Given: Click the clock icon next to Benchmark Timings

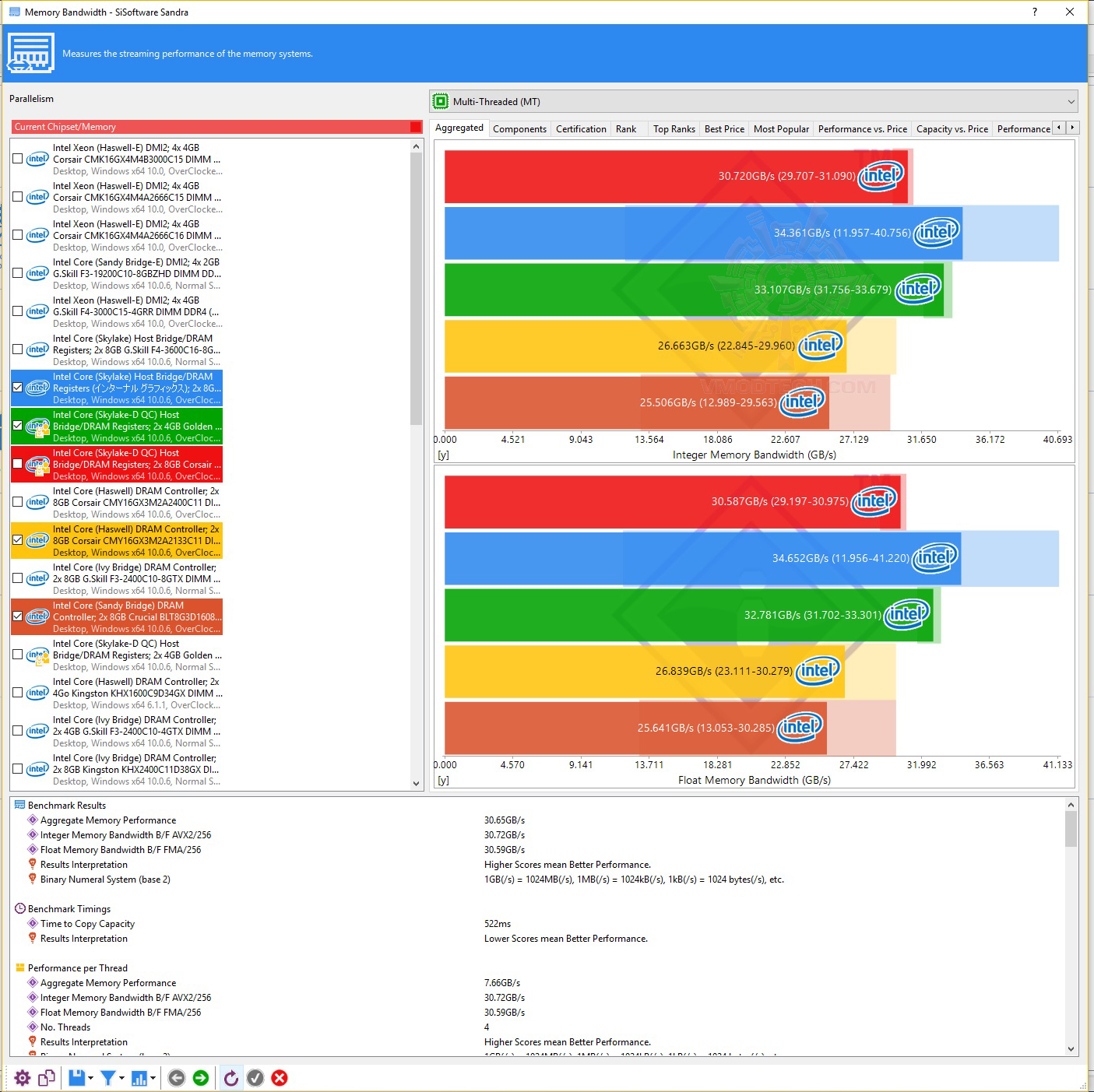Looking at the screenshot, I should point(20,908).
